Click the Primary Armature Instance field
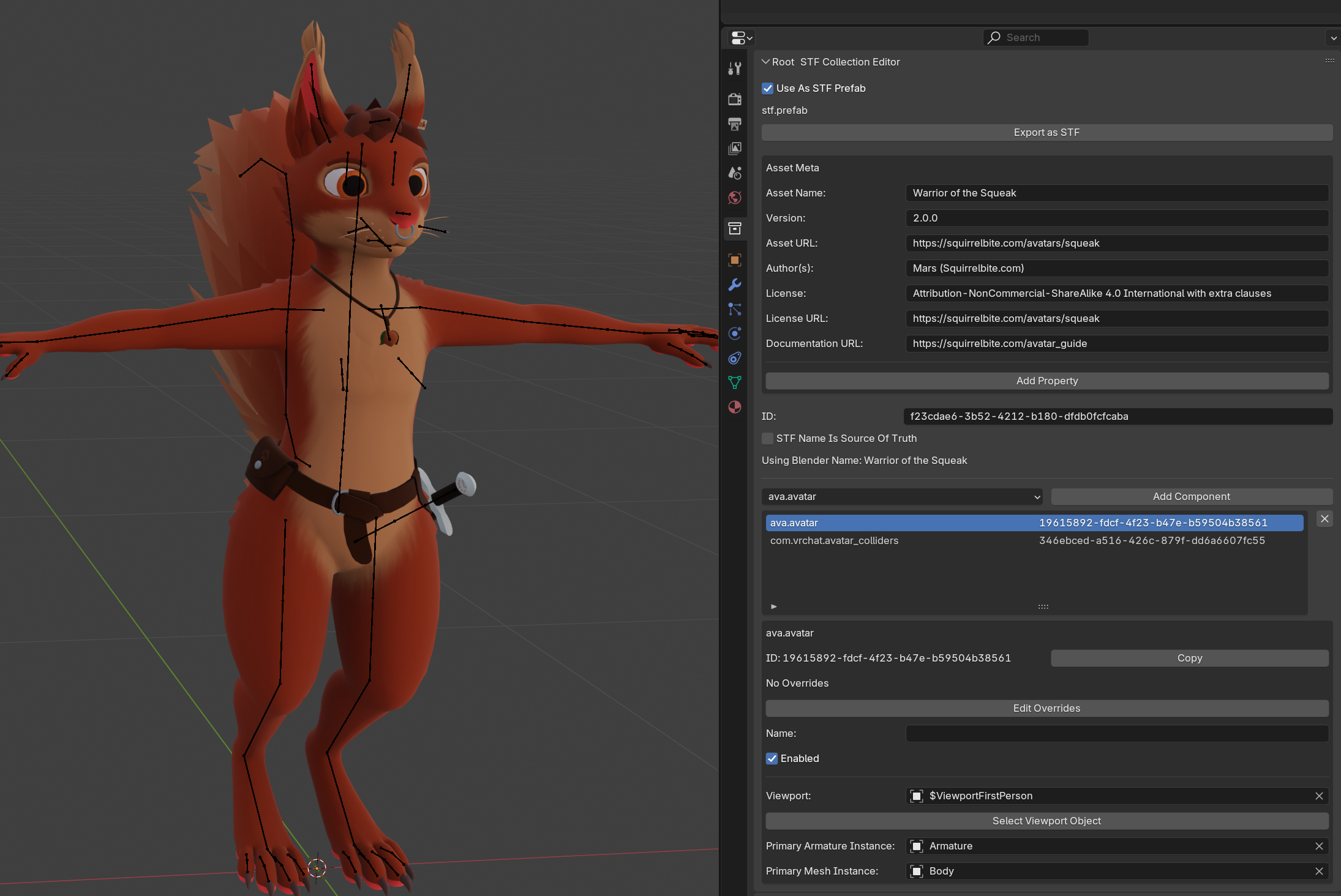This screenshot has width=1341, height=896. (1117, 846)
